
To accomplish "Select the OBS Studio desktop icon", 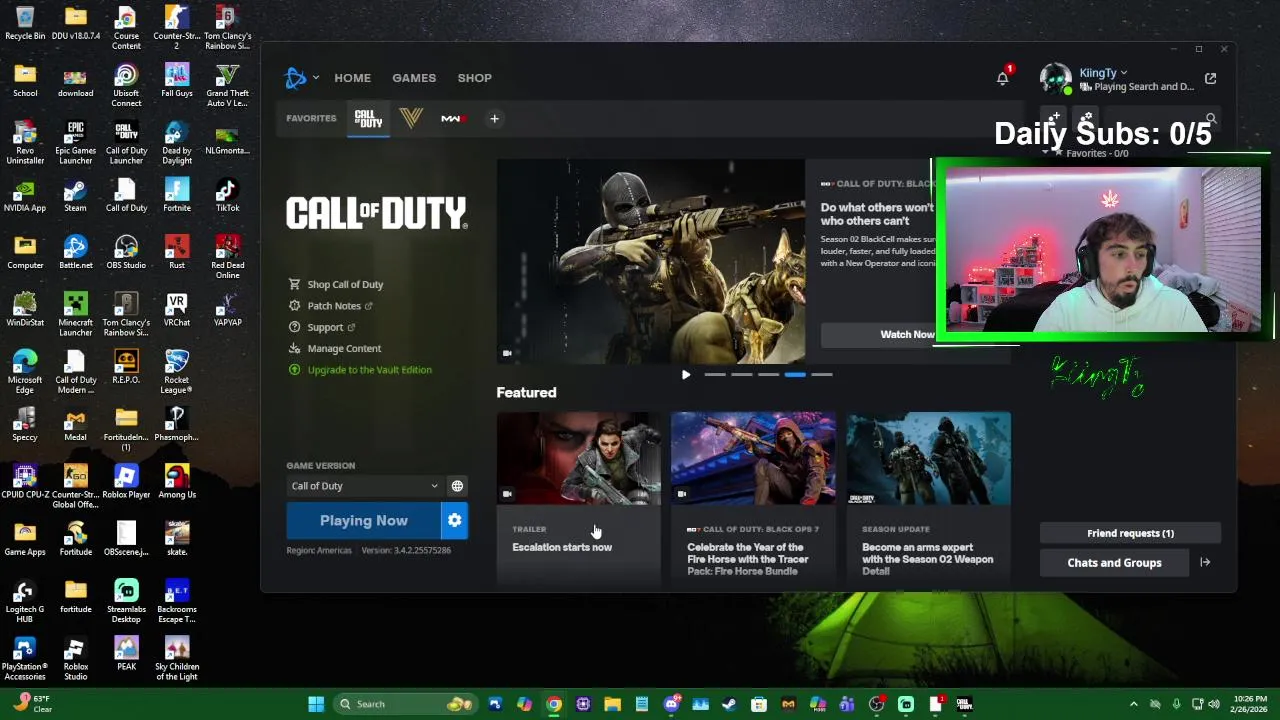I will click(x=126, y=252).
